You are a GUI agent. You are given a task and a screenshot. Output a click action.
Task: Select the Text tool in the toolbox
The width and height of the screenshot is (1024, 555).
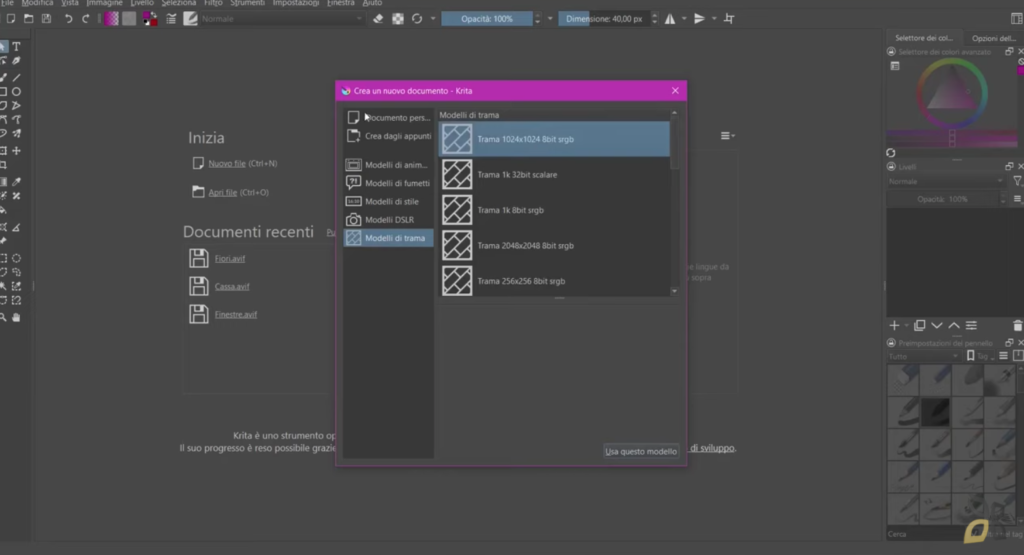tap(16, 46)
